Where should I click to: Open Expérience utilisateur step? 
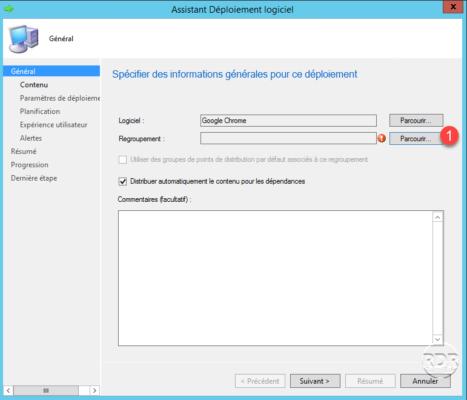53,125
